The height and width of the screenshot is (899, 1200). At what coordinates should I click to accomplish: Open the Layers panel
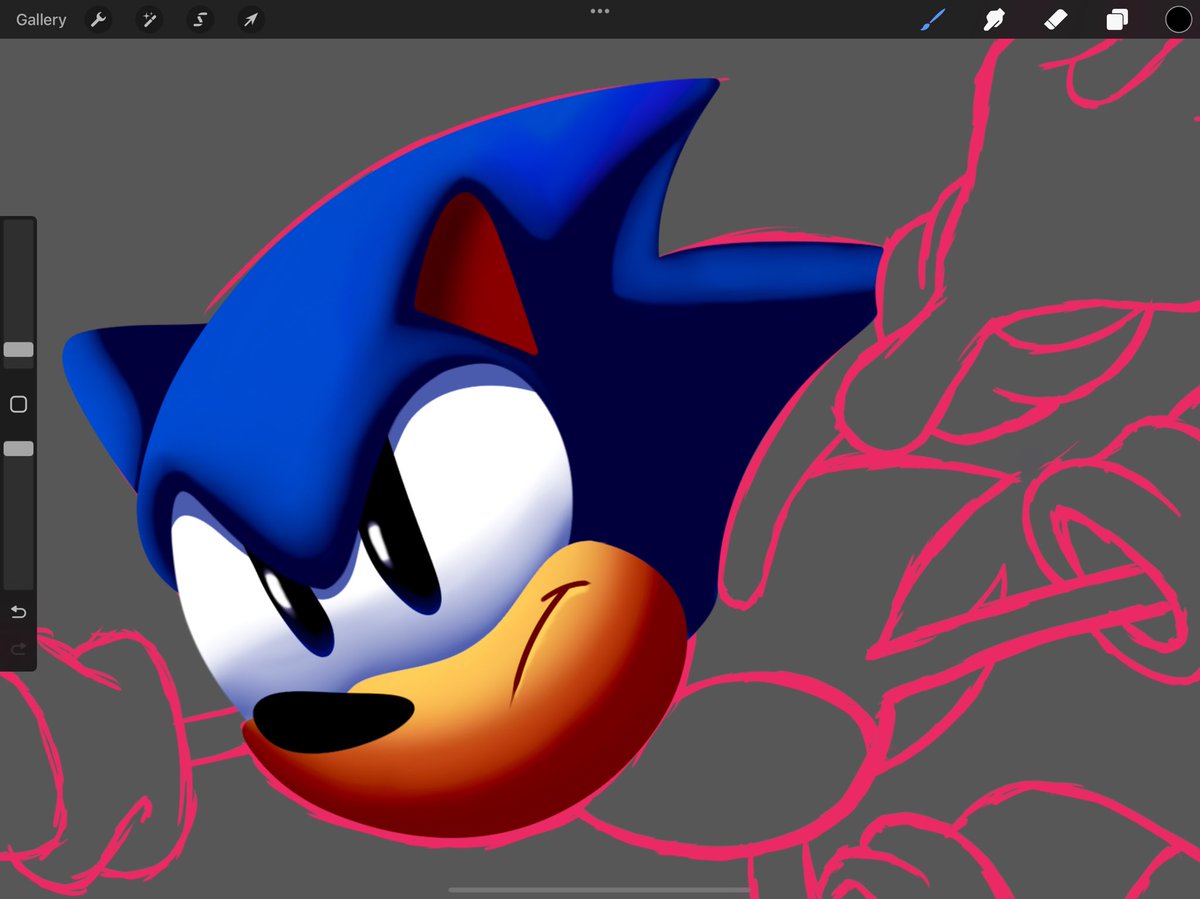(1117, 19)
